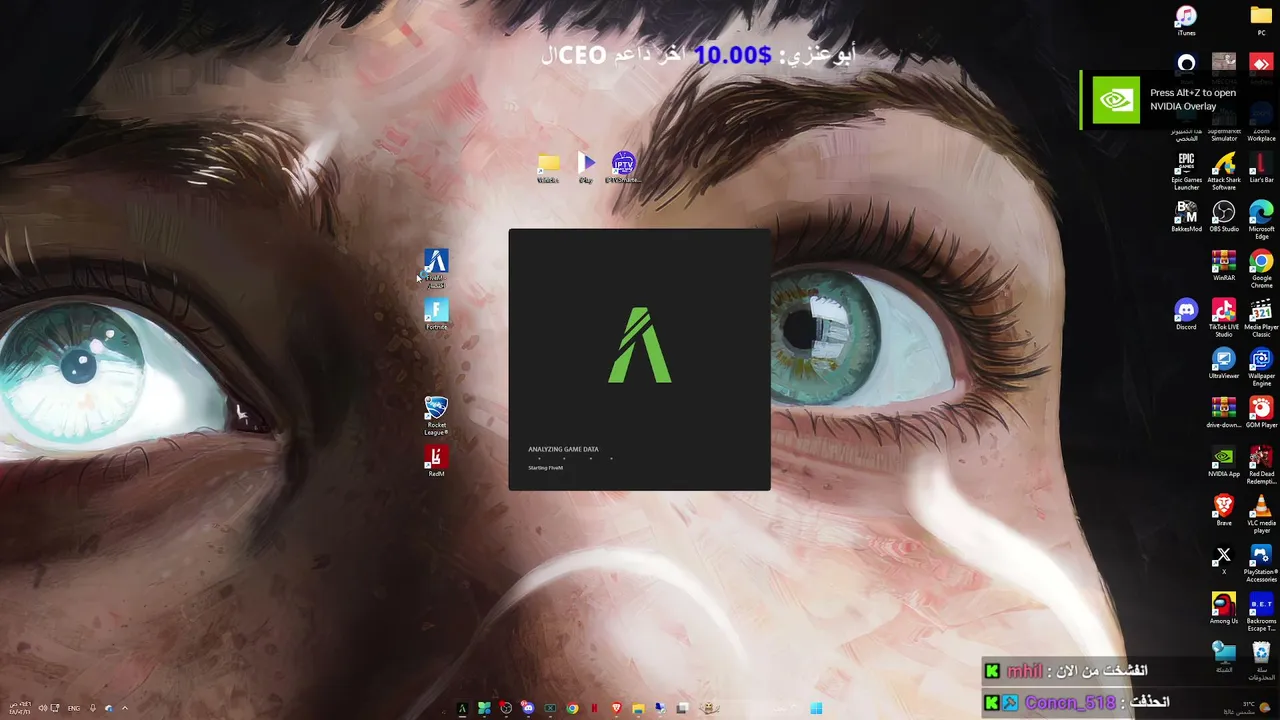Open Attack Shark Software shortcut
The image size is (1280, 720).
tap(1224, 171)
